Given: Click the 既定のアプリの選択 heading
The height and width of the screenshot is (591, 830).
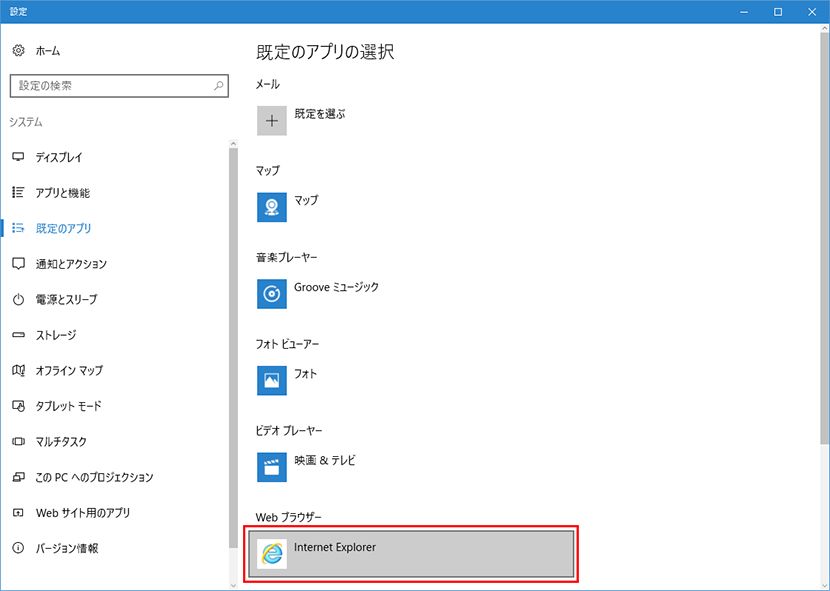Looking at the screenshot, I should [325, 52].
